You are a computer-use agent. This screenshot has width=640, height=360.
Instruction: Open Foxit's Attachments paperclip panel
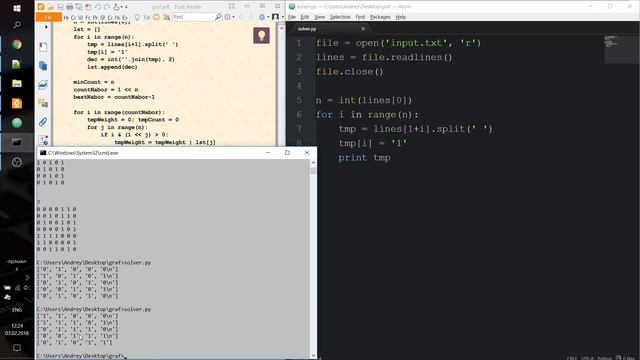pos(43,122)
